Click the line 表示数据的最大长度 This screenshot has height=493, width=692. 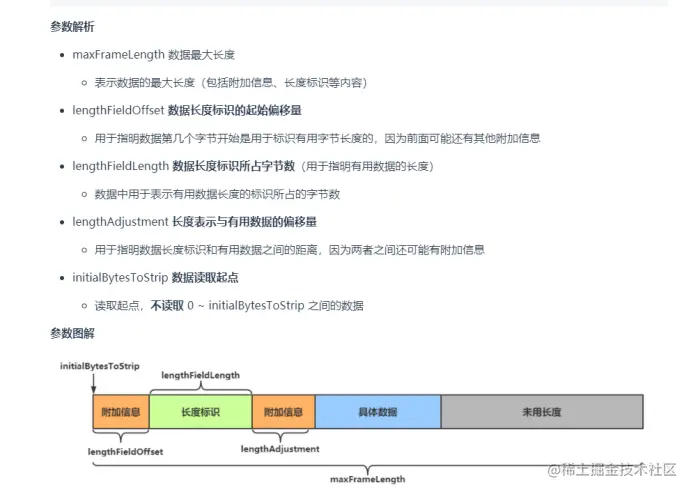[x=230, y=83]
